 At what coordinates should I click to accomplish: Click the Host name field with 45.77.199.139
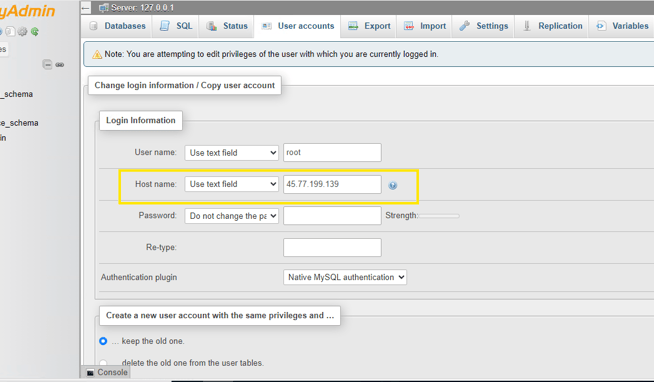pos(332,184)
